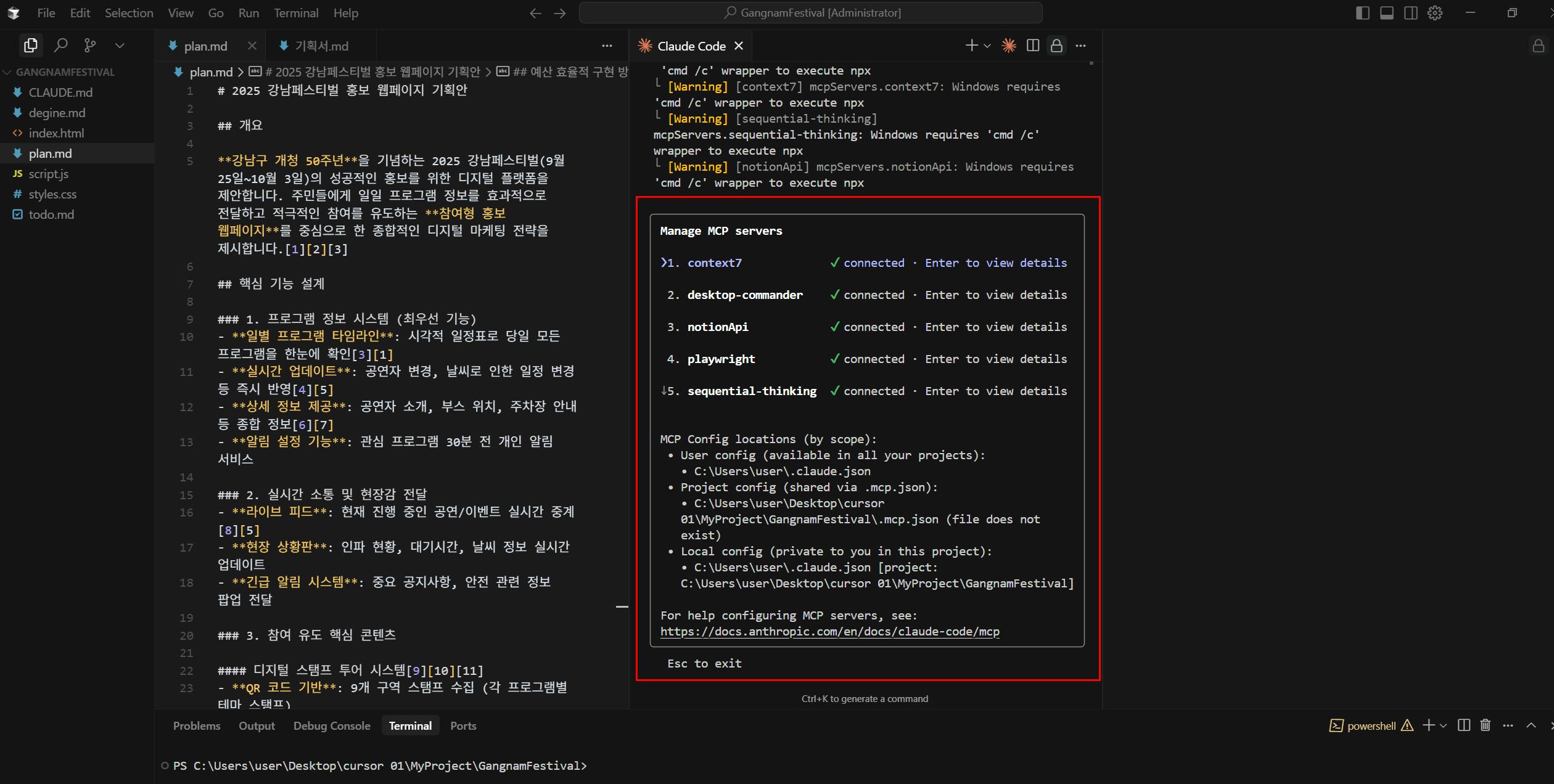Open the Source Control view icon
The image size is (1554, 784).
pyautogui.click(x=90, y=45)
